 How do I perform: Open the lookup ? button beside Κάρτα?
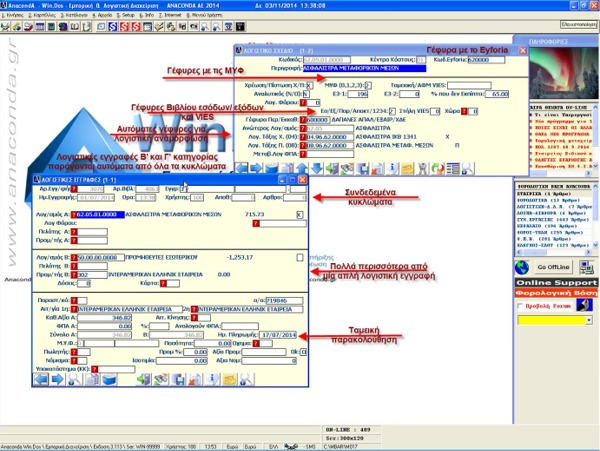pyautogui.click(x=163, y=283)
